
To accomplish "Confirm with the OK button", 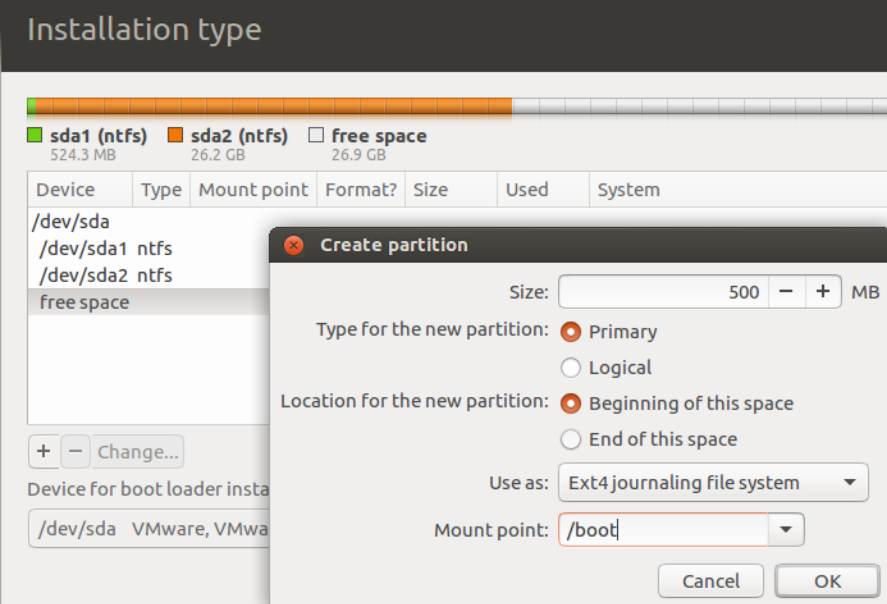I will [x=827, y=581].
